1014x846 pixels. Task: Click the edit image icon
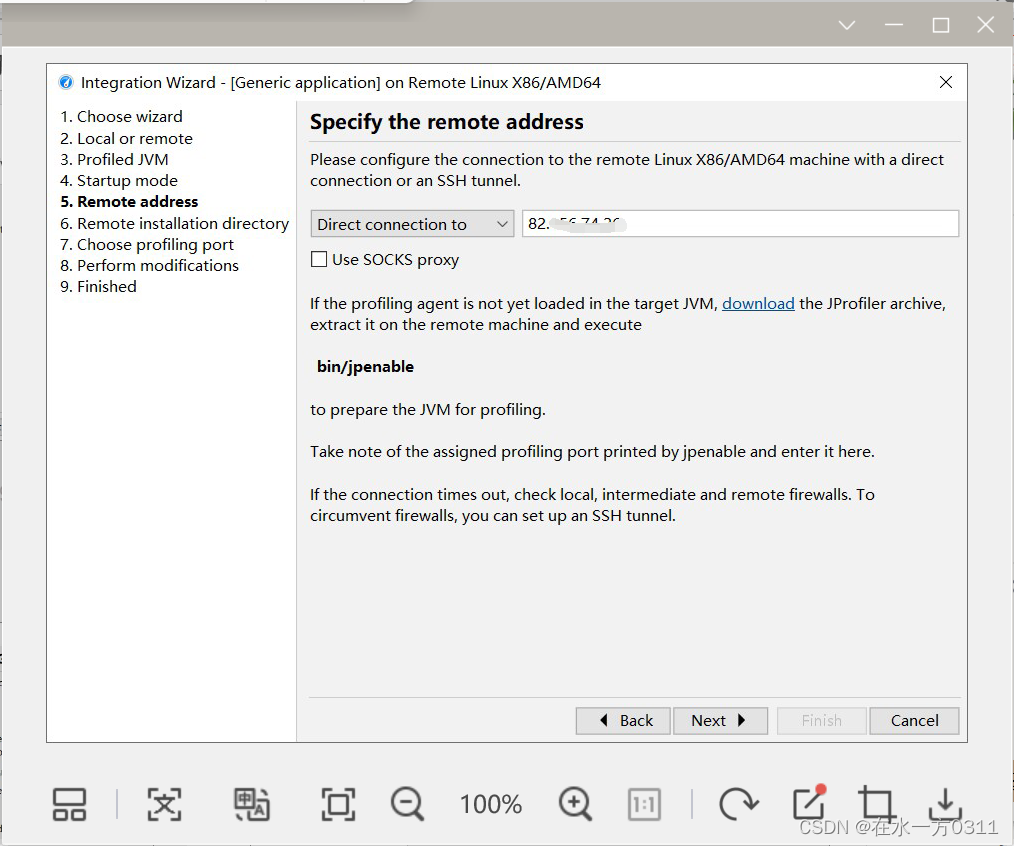click(810, 803)
